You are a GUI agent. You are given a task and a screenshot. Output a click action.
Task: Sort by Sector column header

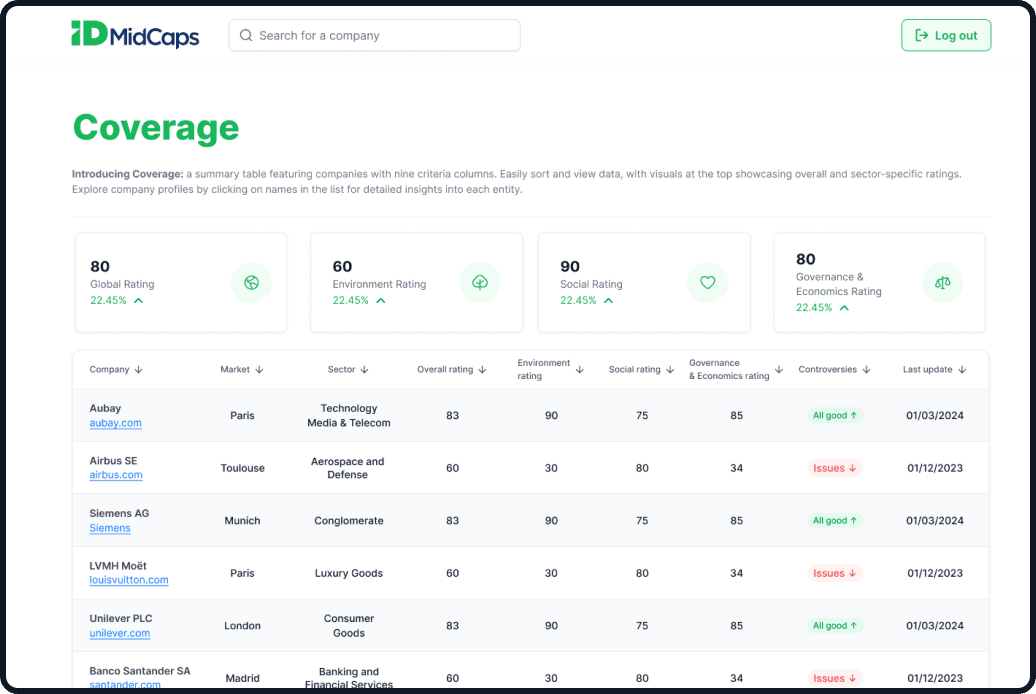(x=348, y=370)
